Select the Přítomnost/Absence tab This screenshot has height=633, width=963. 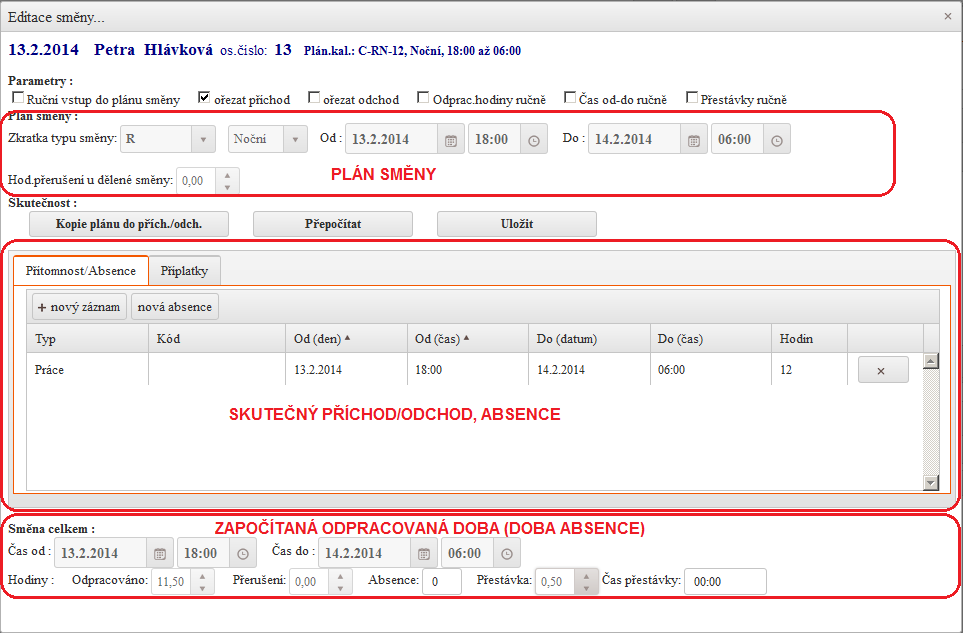click(x=80, y=271)
